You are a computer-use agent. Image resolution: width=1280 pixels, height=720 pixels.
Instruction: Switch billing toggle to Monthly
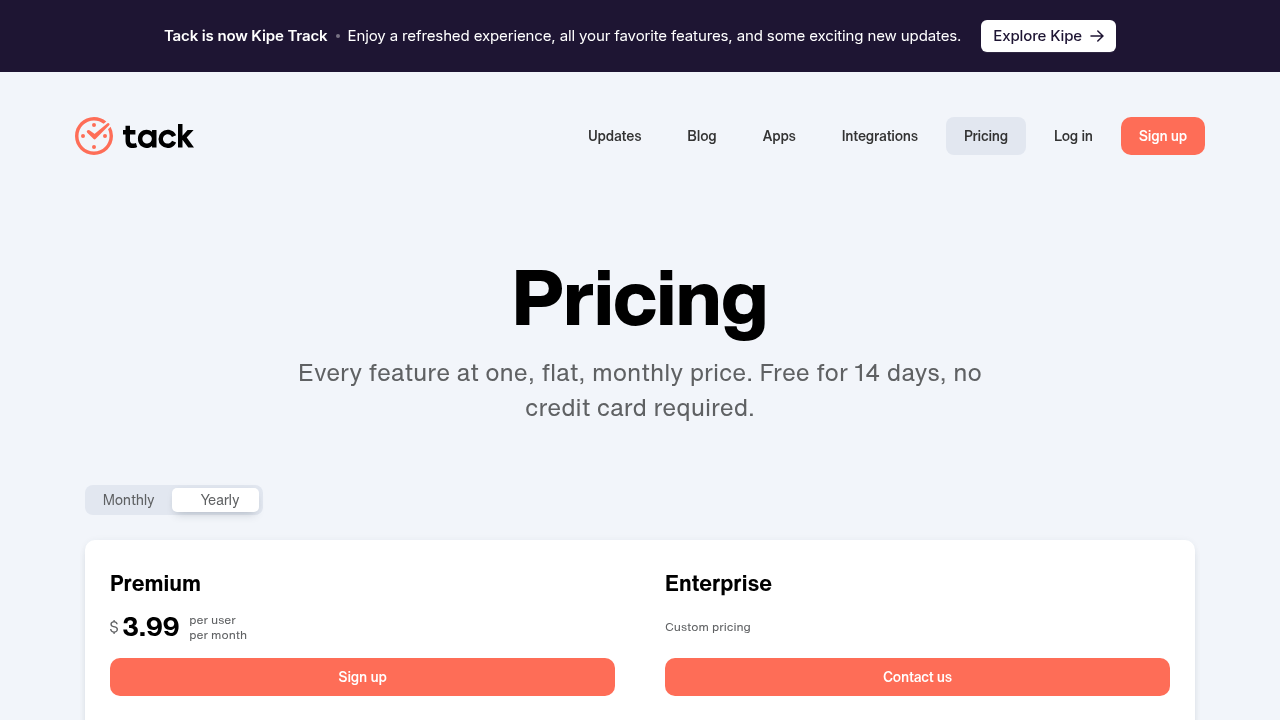coord(129,500)
